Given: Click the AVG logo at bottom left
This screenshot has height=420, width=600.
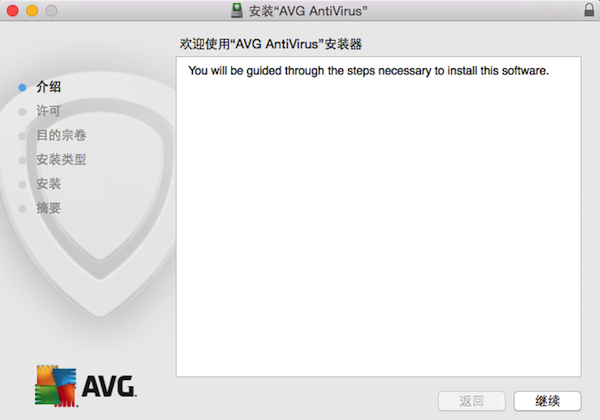Looking at the screenshot, I should coord(86,386).
